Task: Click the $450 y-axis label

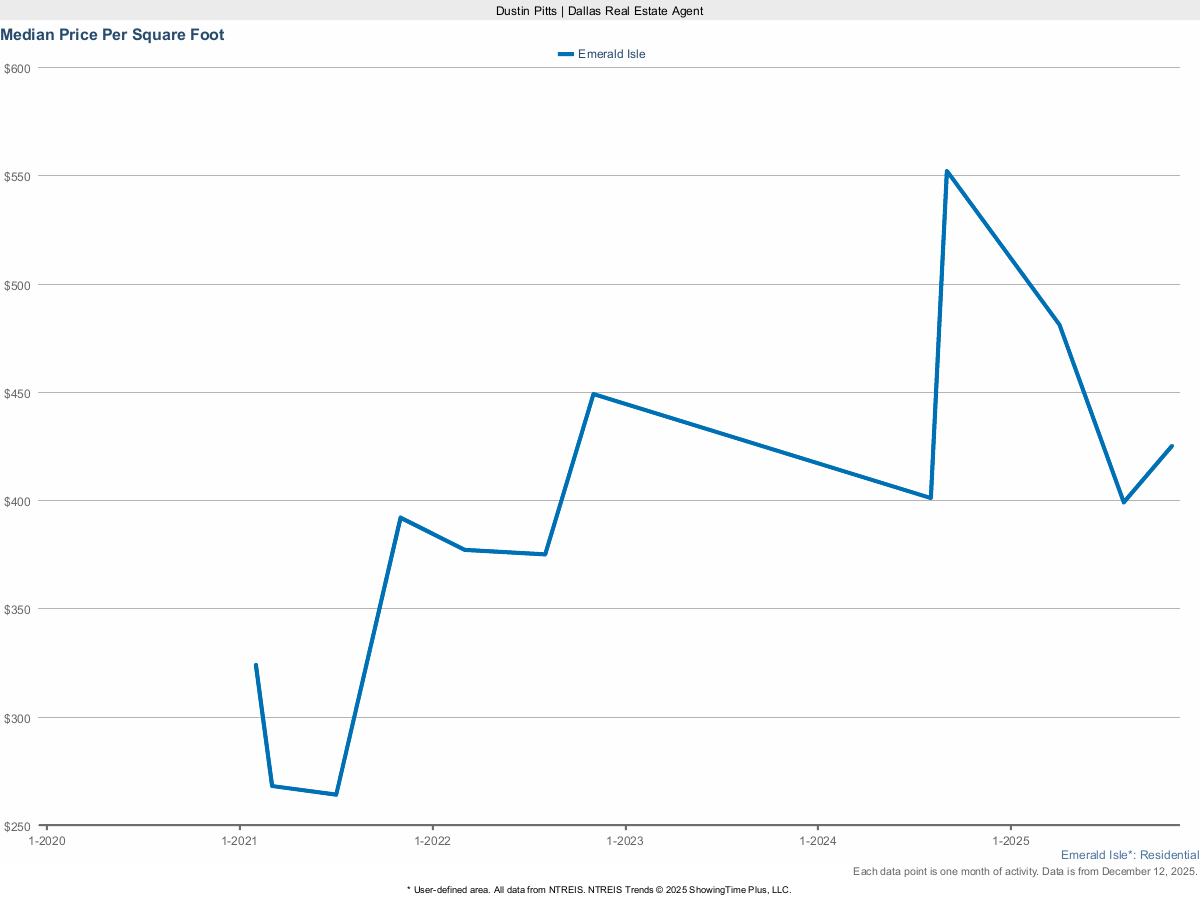Action: (x=19, y=393)
